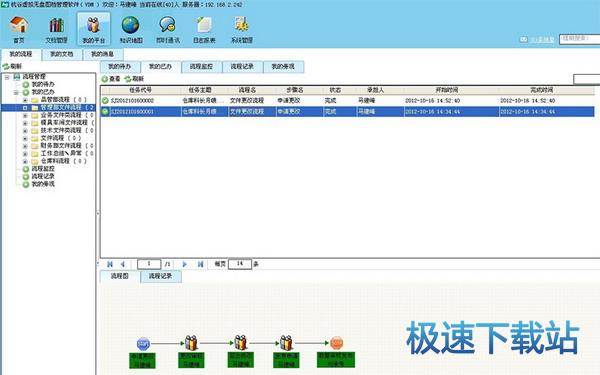Switch to the 我的文档 tab
Viewport: 600px width, 375px height.
(62, 54)
